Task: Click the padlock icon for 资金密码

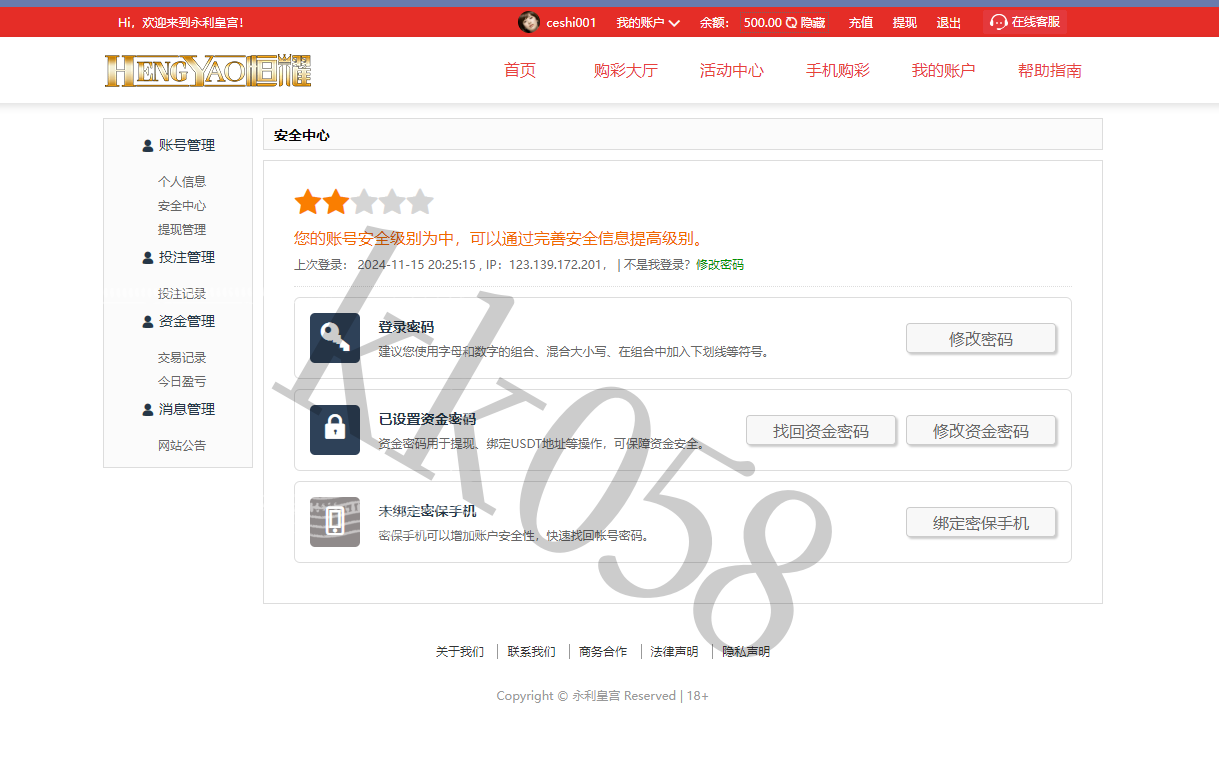Action: (x=335, y=430)
